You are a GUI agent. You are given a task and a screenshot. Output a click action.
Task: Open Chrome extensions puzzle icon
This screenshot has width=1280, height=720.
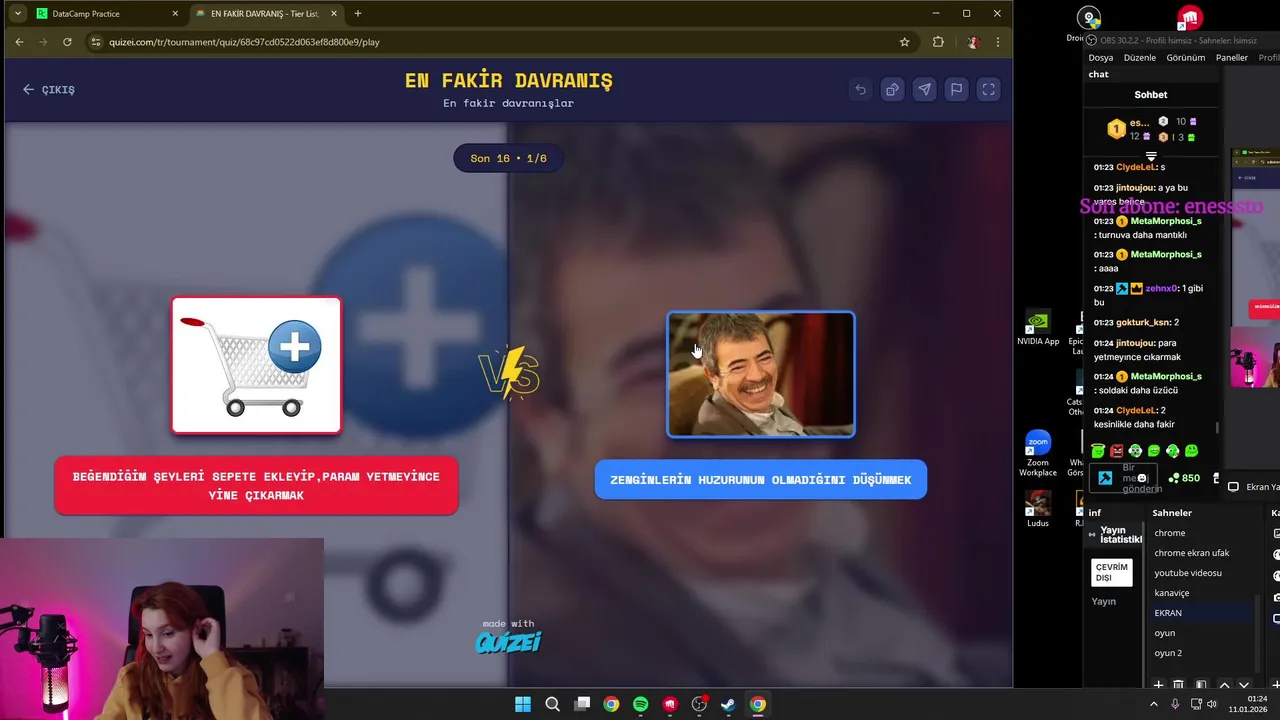(x=938, y=42)
